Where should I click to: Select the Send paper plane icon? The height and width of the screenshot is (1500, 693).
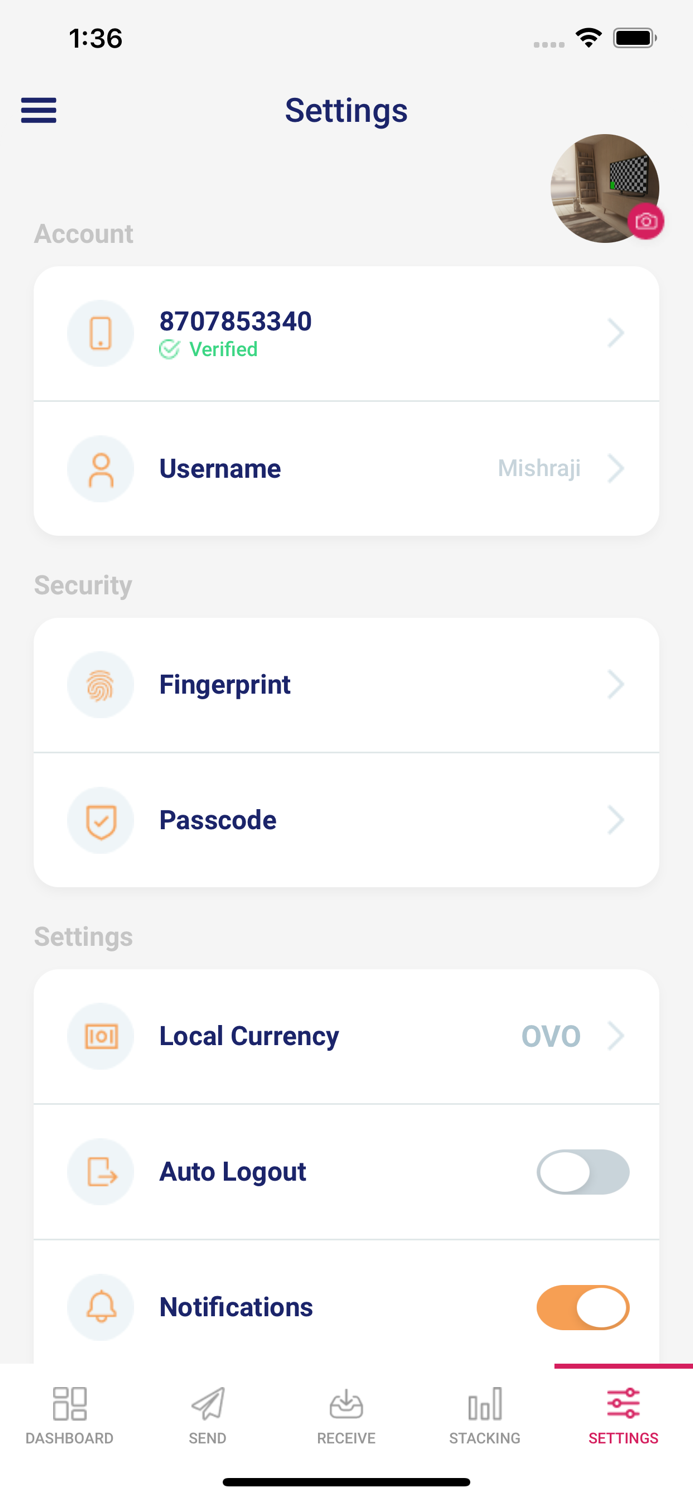pos(207,1404)
